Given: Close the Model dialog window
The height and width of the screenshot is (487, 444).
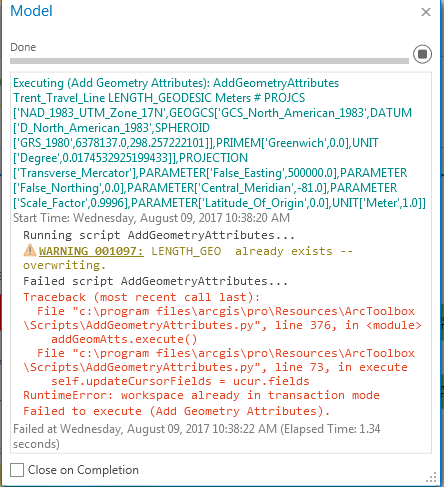Looking at the screenshot, I should [426, 12].
